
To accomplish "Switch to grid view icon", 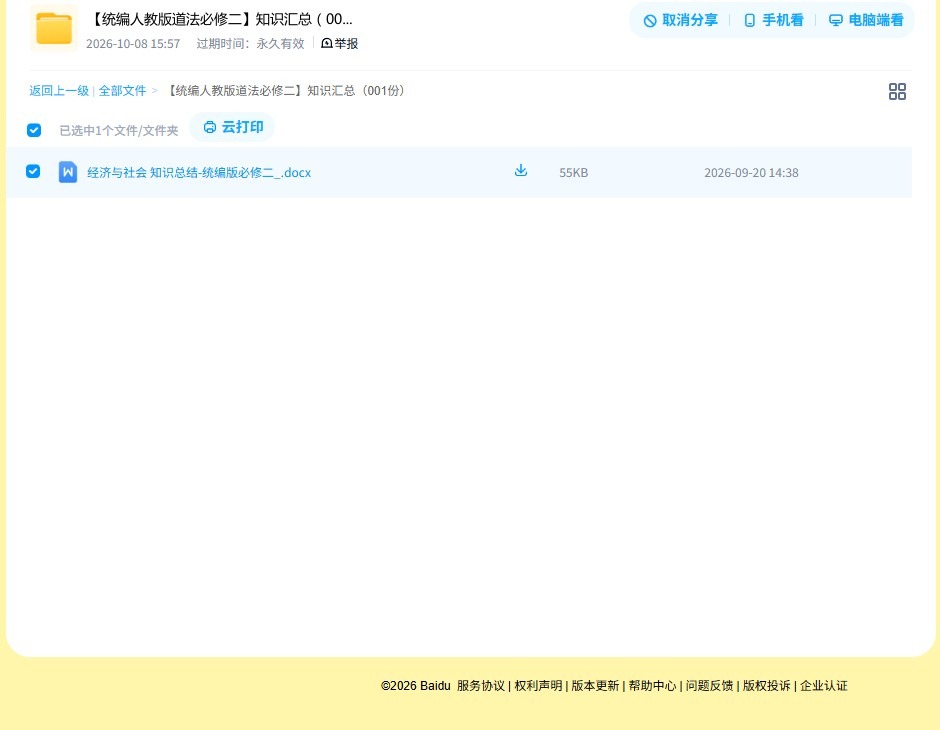I will [897, 92].
